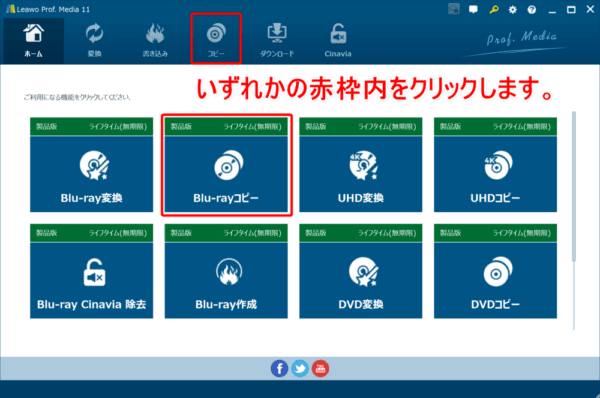Screen dimensions: 600x398
Task: Open the UHDコピー module tile
Action: [496, 165]
